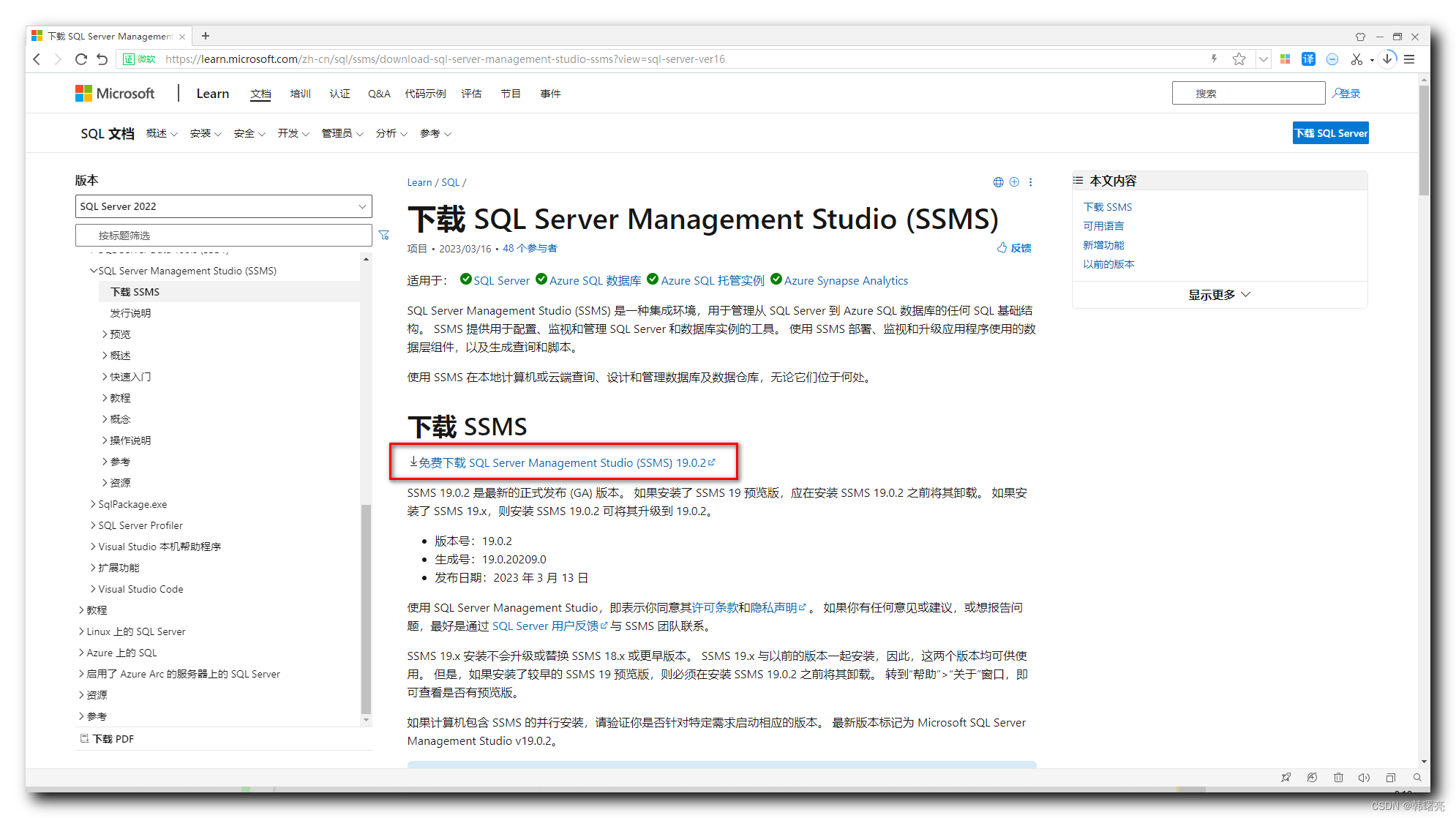Click the globe language icon above title
Screen dimensions: 1456x818
(998, 182)
